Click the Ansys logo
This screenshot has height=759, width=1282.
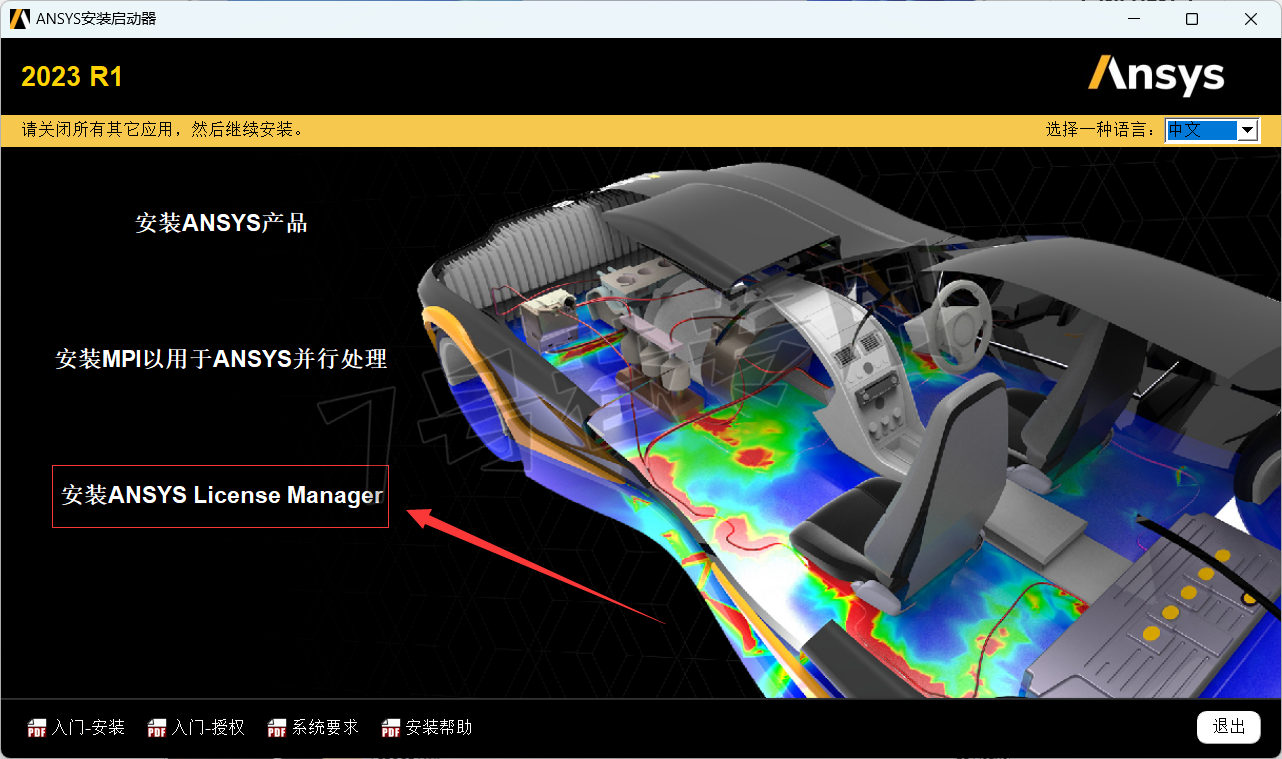tap(1156, 75)
